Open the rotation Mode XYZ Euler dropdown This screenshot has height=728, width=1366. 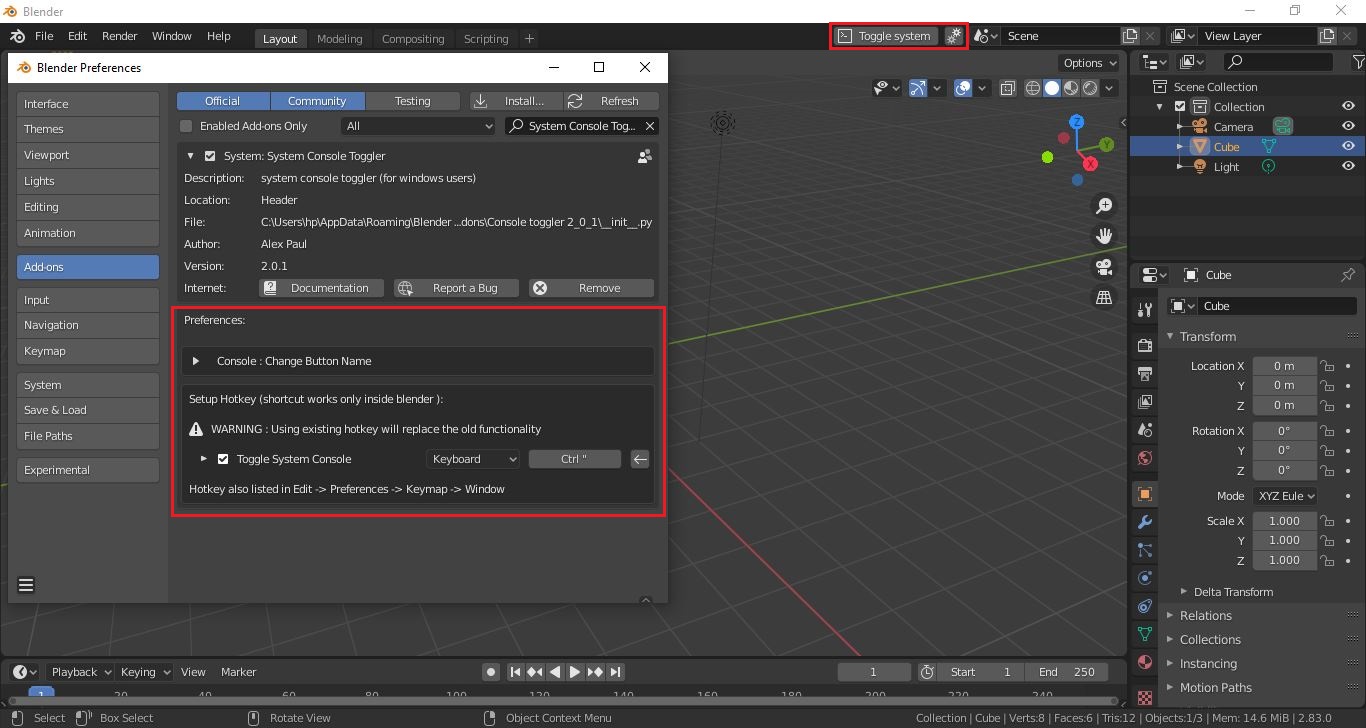pyautogui.click(x=1285, y=496)
